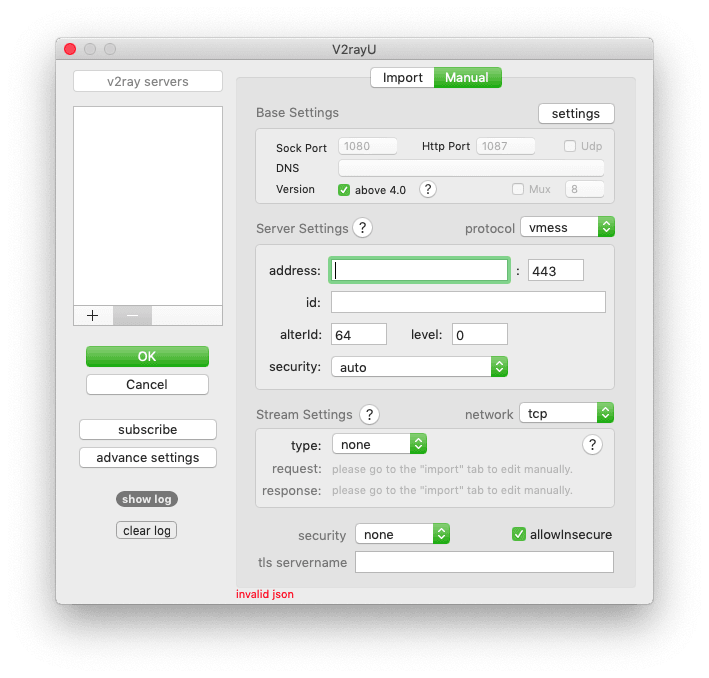Click the Sock Port field showing 1080

(x=368, y=146)
